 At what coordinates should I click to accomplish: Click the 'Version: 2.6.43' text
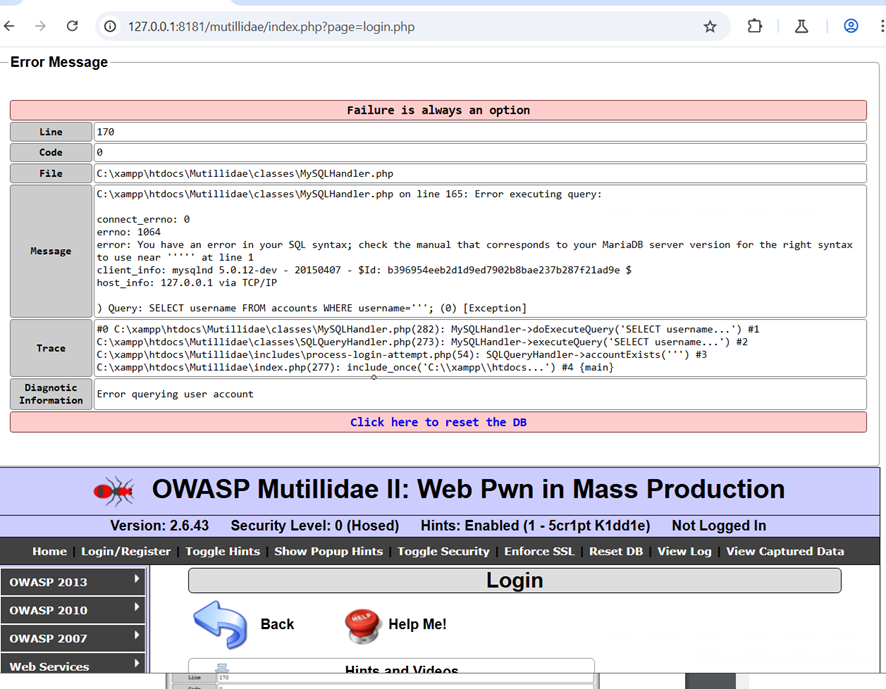pos(159,526)
